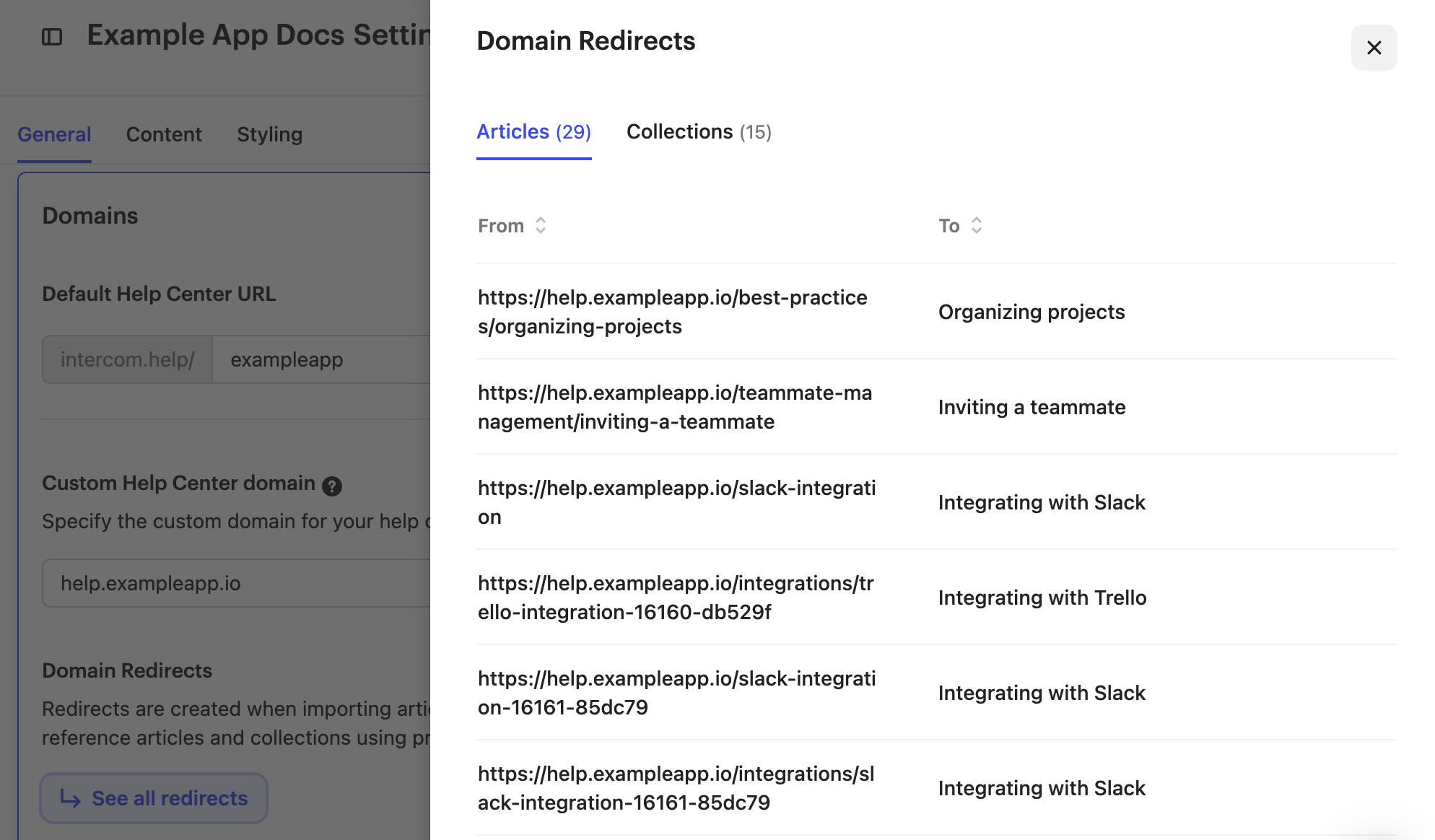Switch to the Collections (15) tab

coord(698,132)
